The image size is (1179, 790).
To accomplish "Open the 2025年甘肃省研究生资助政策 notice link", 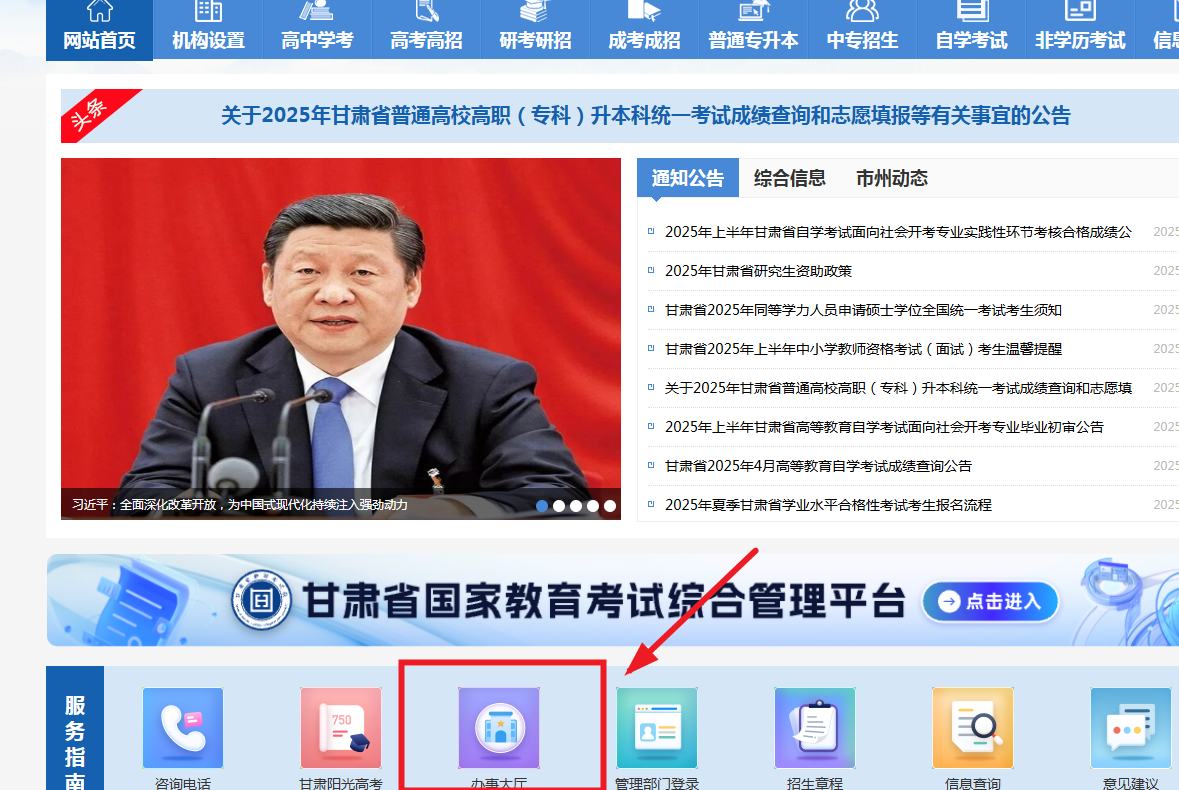I will coord(758,271).
